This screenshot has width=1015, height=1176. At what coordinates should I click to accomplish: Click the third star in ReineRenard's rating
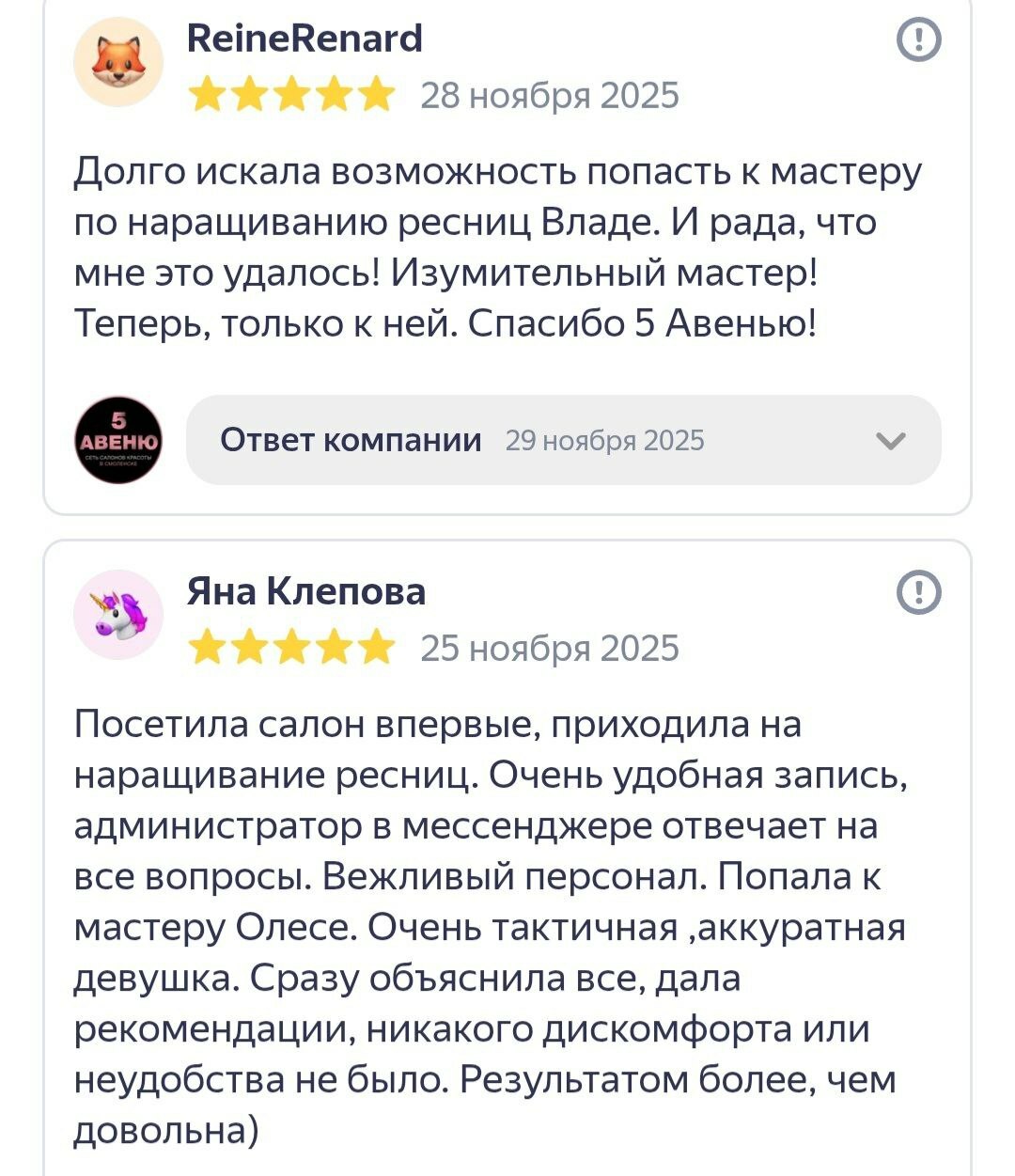coord(291,96)
